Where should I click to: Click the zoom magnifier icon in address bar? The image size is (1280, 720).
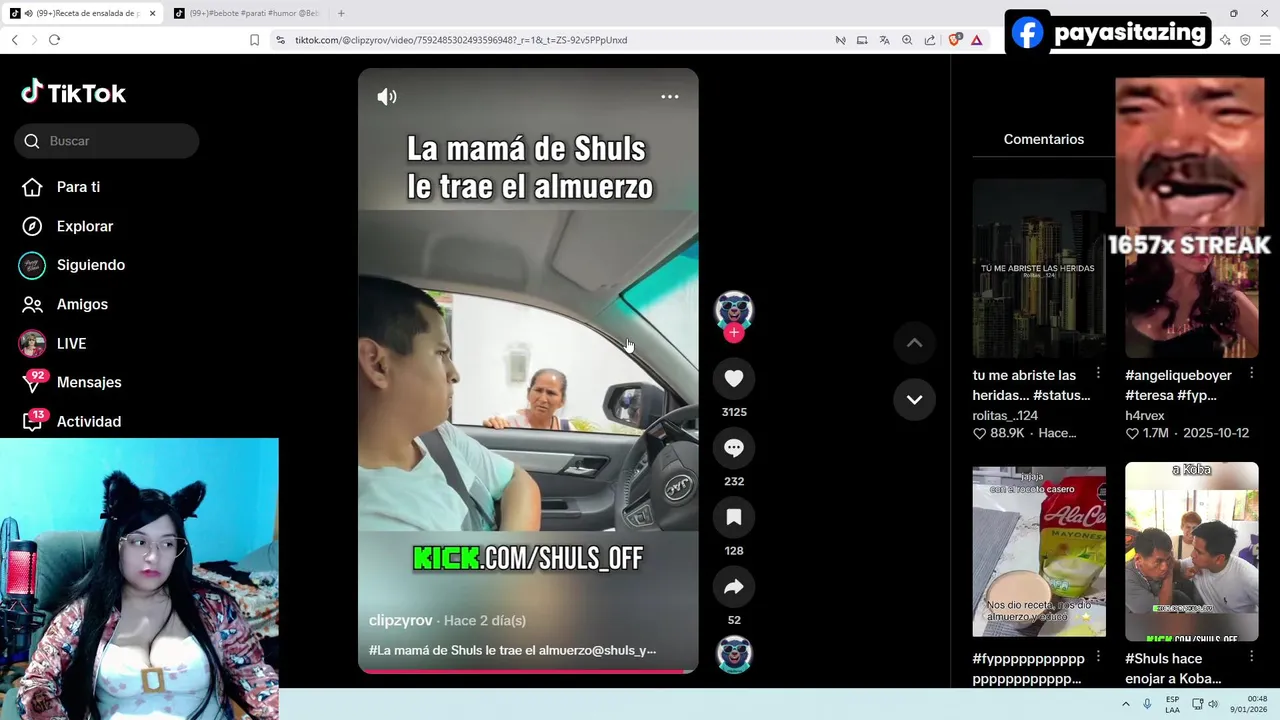907,40
